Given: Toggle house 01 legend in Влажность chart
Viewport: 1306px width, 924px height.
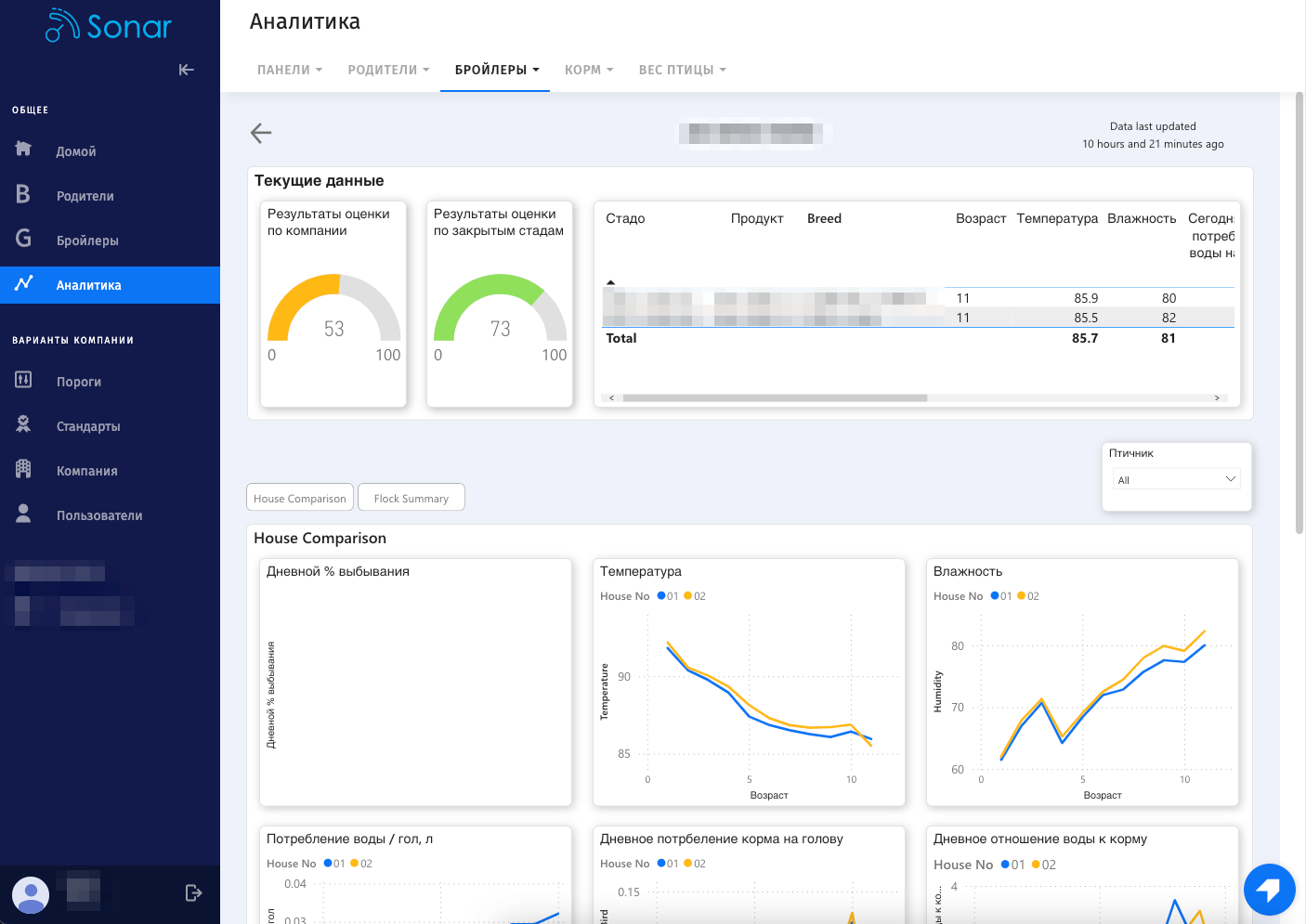Looking at the screenshot, I should pos(1001,596).
